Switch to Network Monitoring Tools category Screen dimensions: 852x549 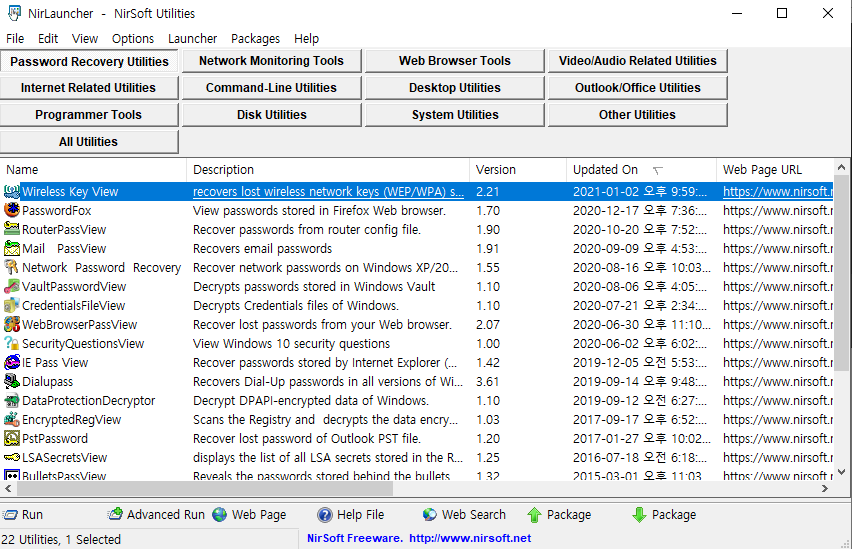pos(272,61)
